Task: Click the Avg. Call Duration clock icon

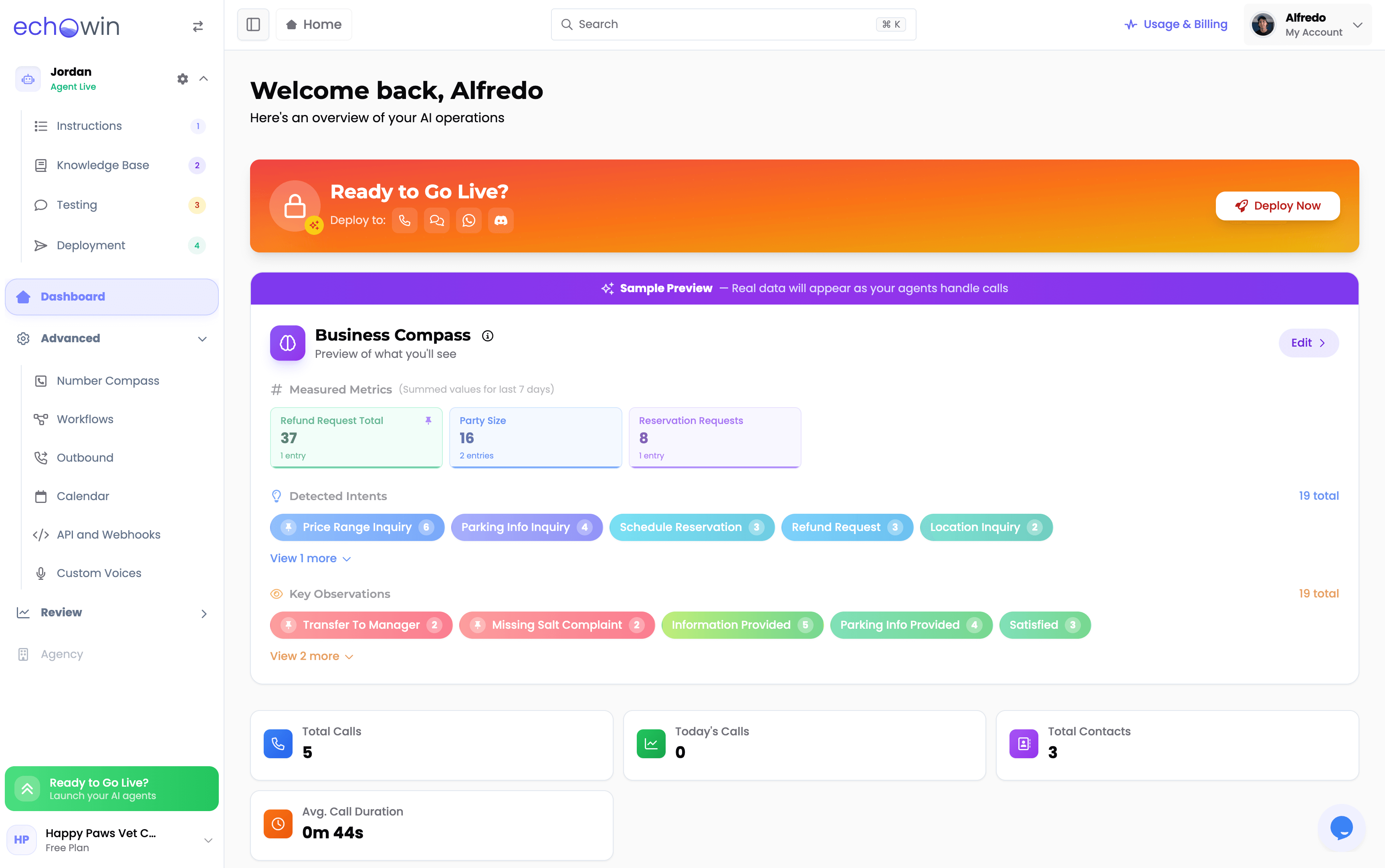Action: coord(279,824)
